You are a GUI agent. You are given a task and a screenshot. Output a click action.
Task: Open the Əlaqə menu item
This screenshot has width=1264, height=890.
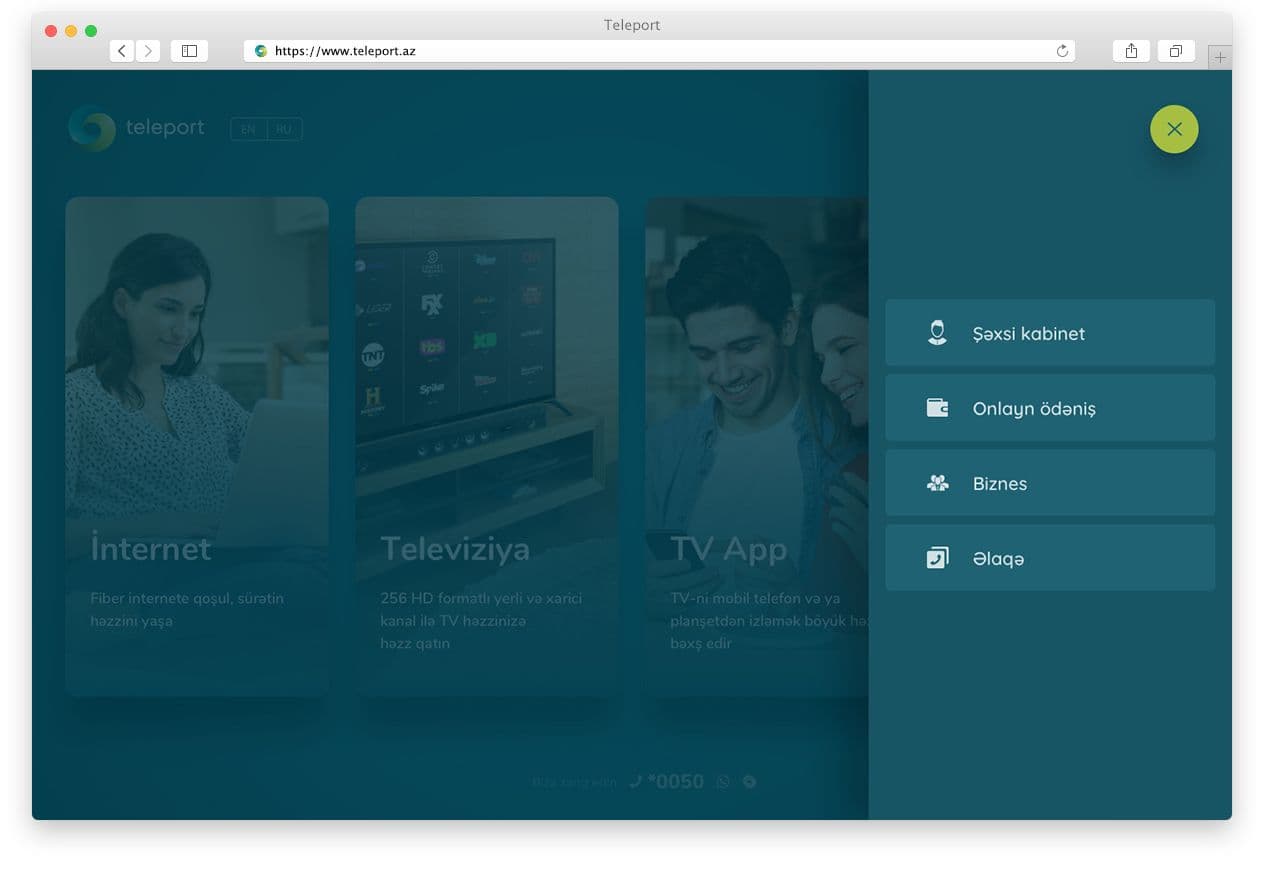pyautogui.click(x=1050, y=558)
